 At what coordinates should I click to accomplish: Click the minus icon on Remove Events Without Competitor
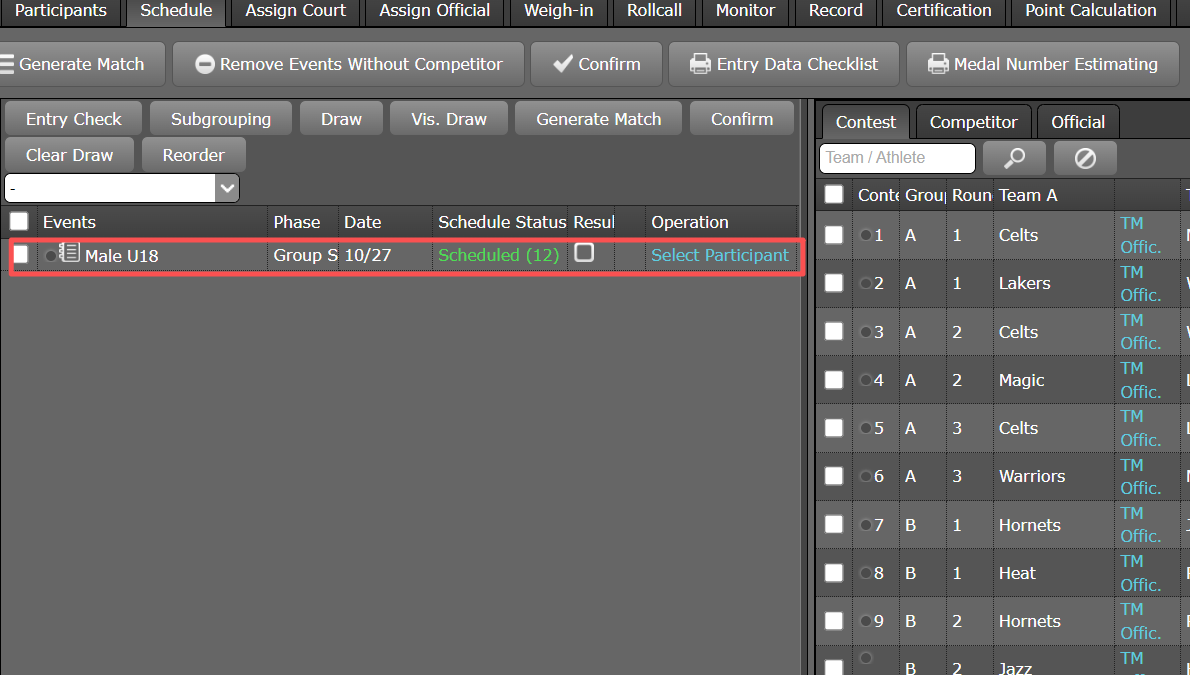tap(205, 64)
